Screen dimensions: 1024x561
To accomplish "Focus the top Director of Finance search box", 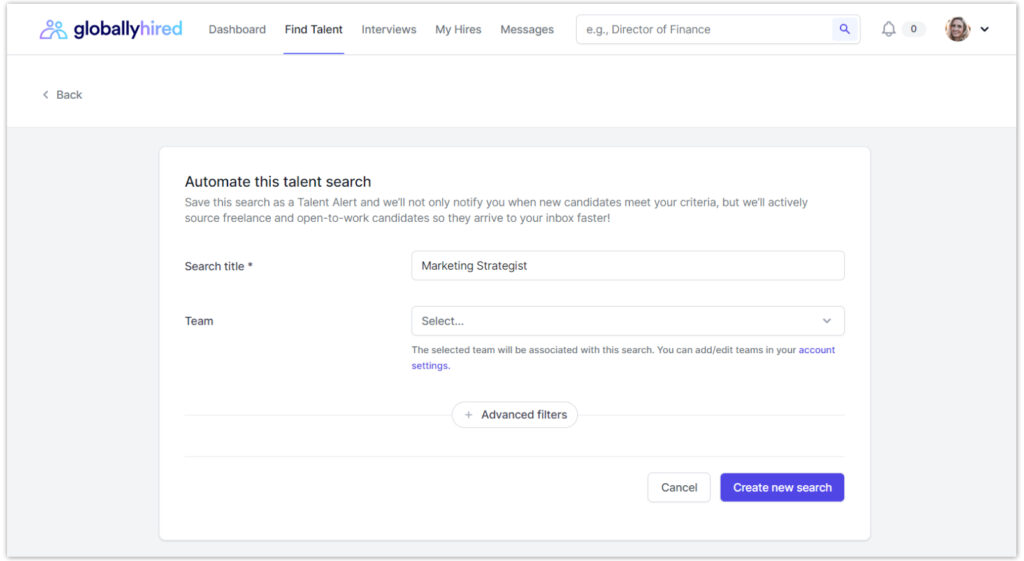I will click(x=705, y=30).
